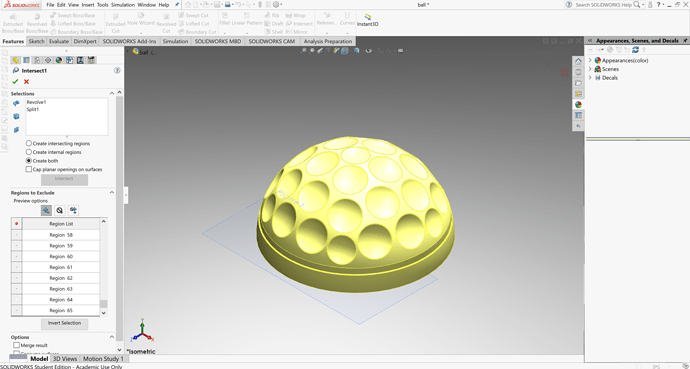Open the File Explorer folder task pane tab
The image size is (690, 369).
pyautogui.click(x=578, y=83)
